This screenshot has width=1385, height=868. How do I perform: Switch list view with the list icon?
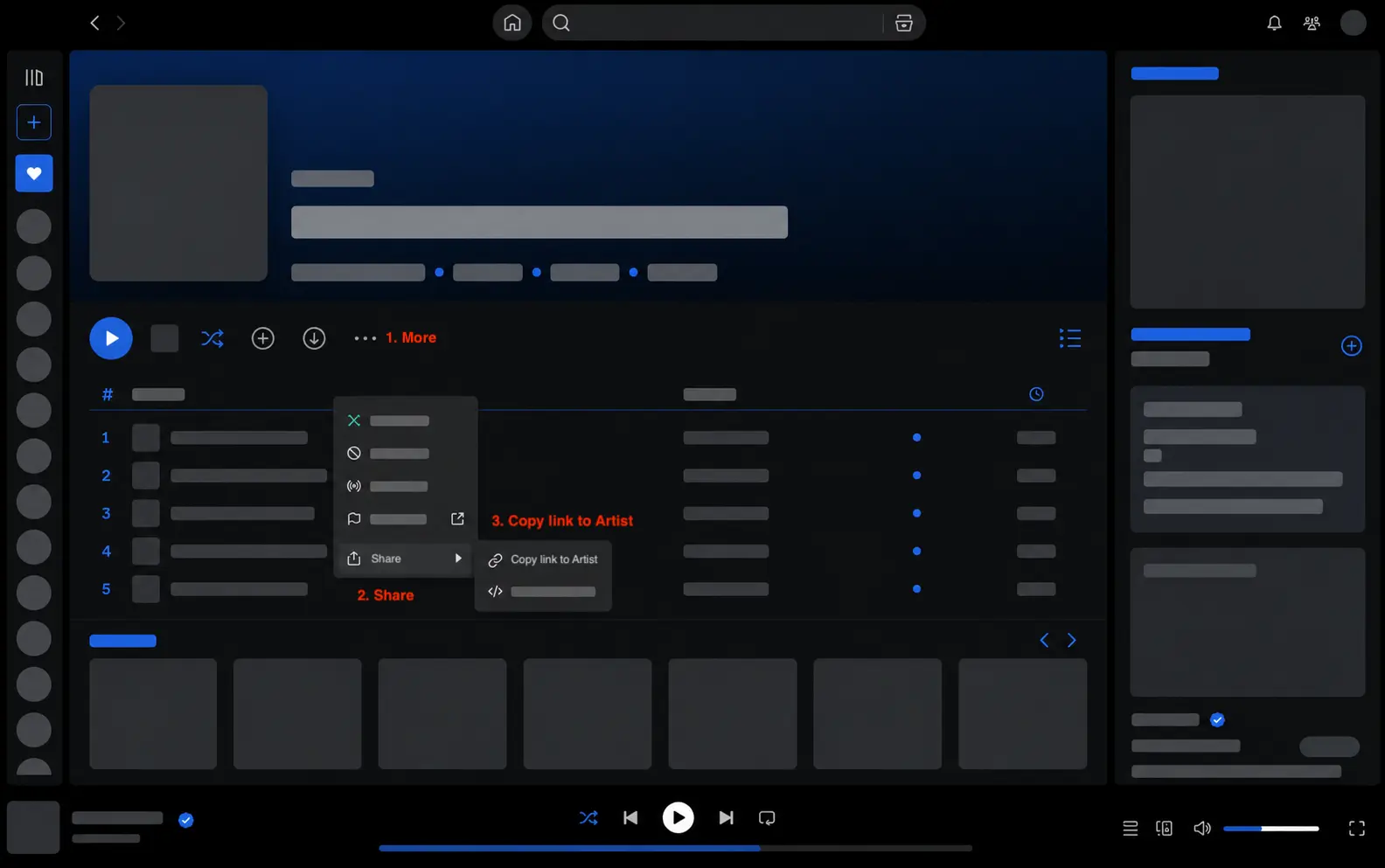[x=1070, y=338]
